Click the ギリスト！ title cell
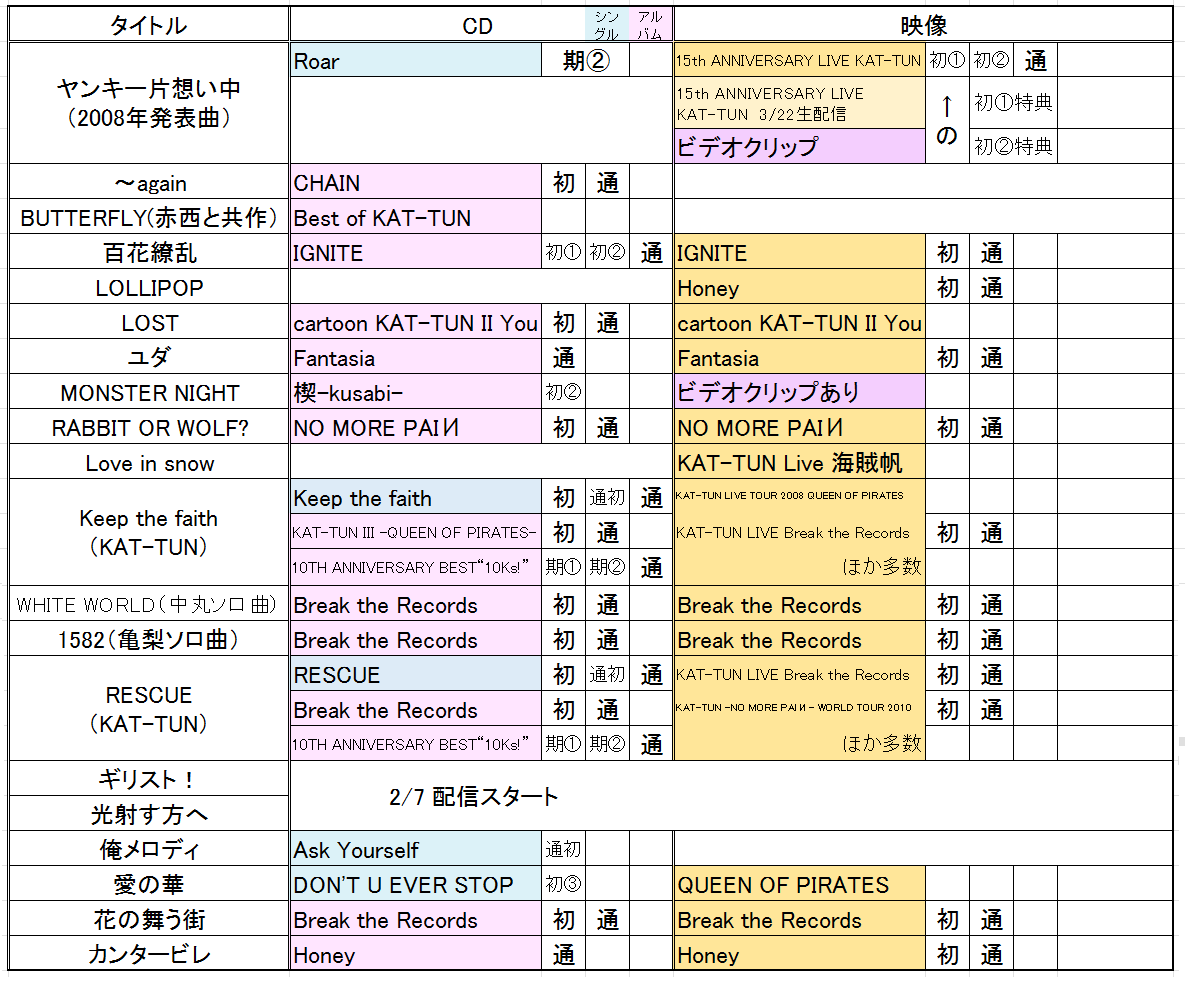 coord(149,778)
